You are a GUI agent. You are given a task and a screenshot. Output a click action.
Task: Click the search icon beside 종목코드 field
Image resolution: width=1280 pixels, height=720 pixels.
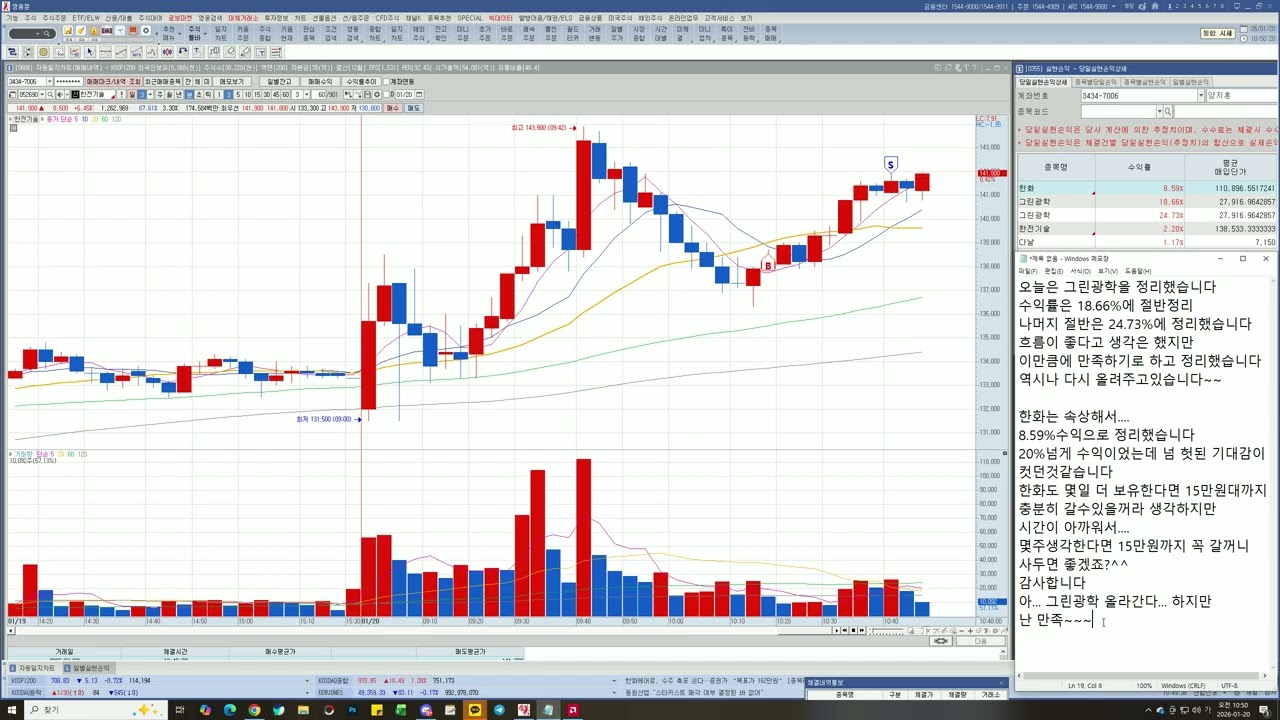[1168, 111]
